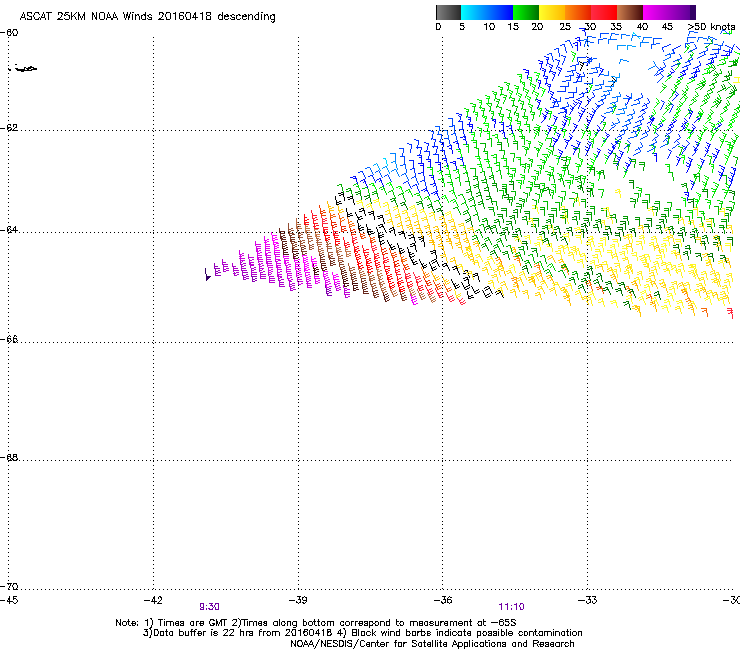Click the -62 latitude axis label
The width and height of the screenshot is (740, 650).
[x=9, y=128]
